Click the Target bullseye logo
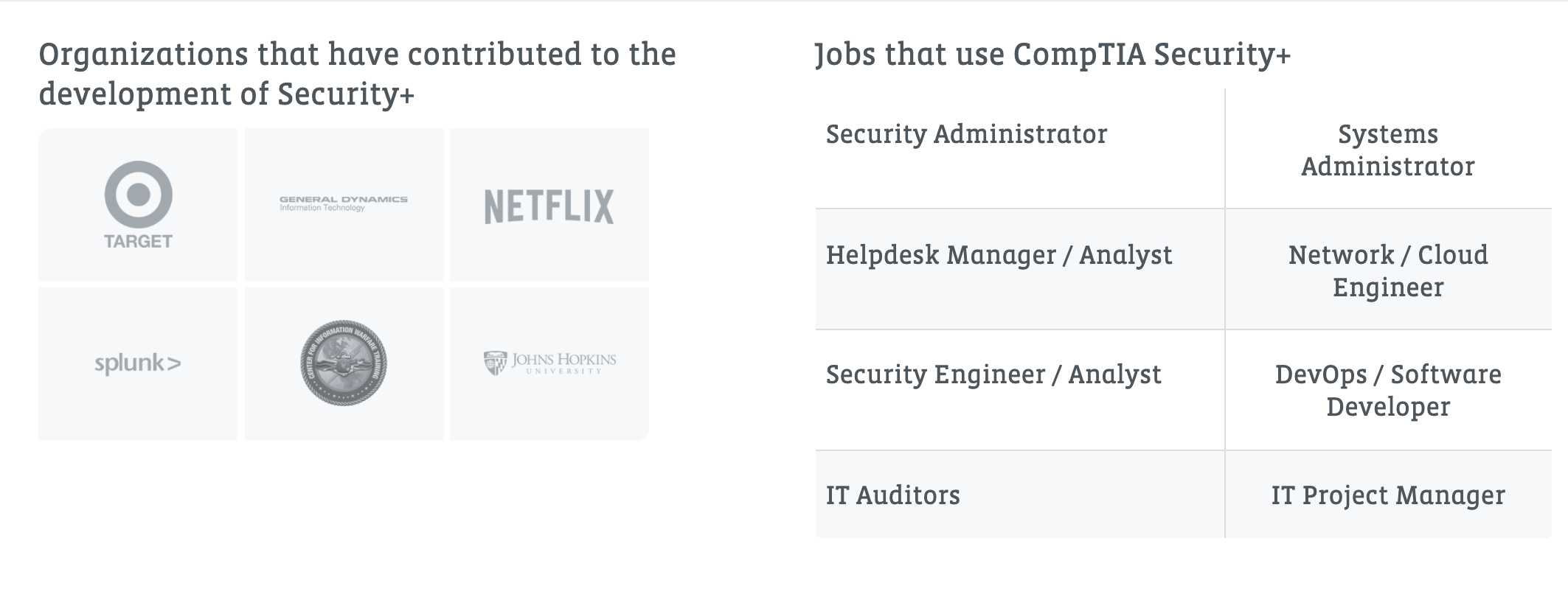 click(x=138, y=195)
